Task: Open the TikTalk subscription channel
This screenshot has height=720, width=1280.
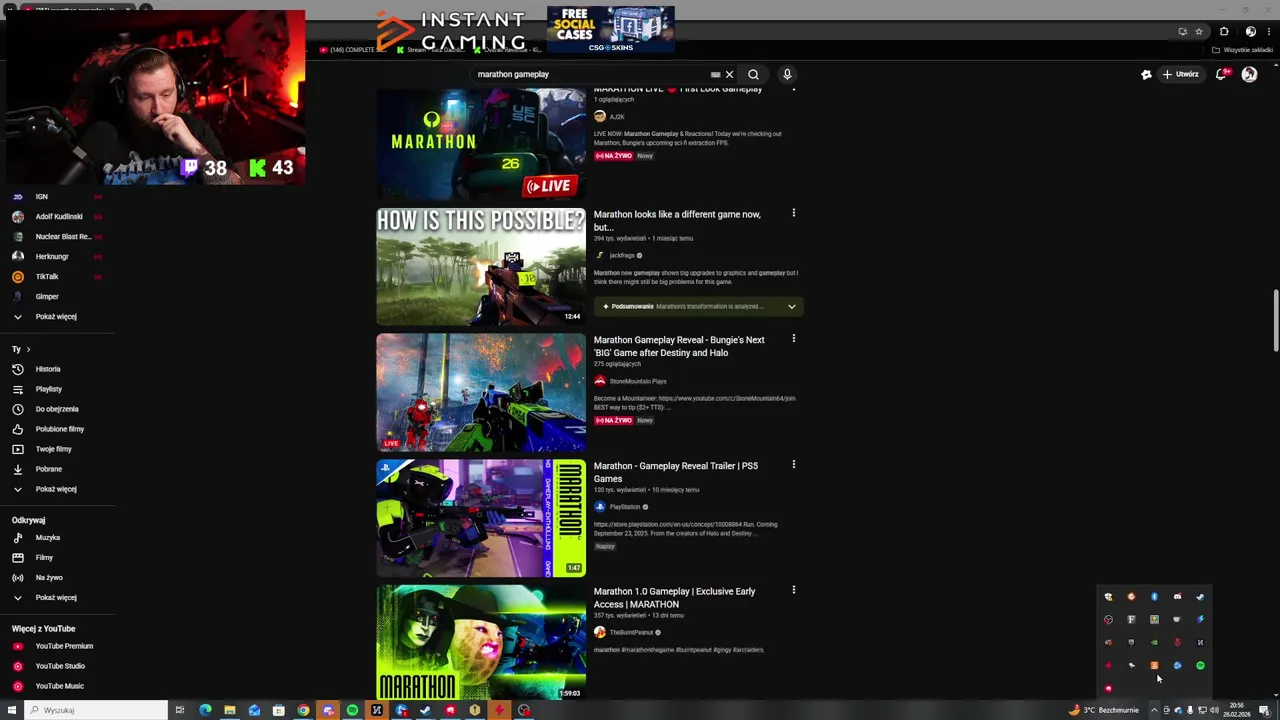Action: coord(46,276)
